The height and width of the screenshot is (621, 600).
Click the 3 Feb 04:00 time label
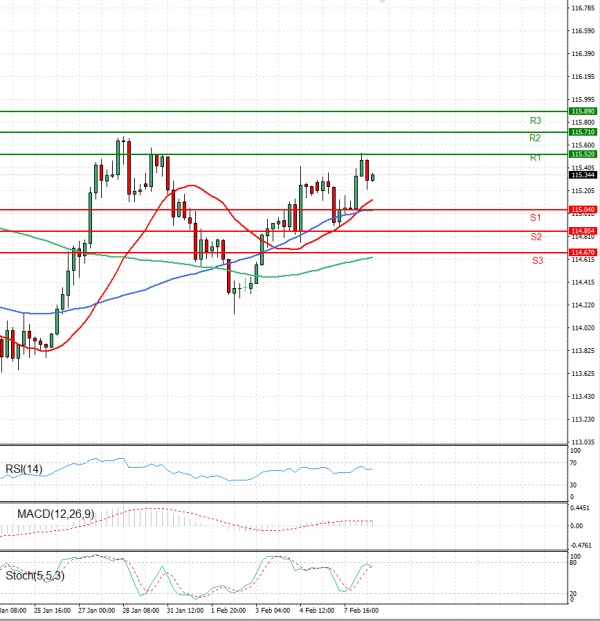point(273,610)
